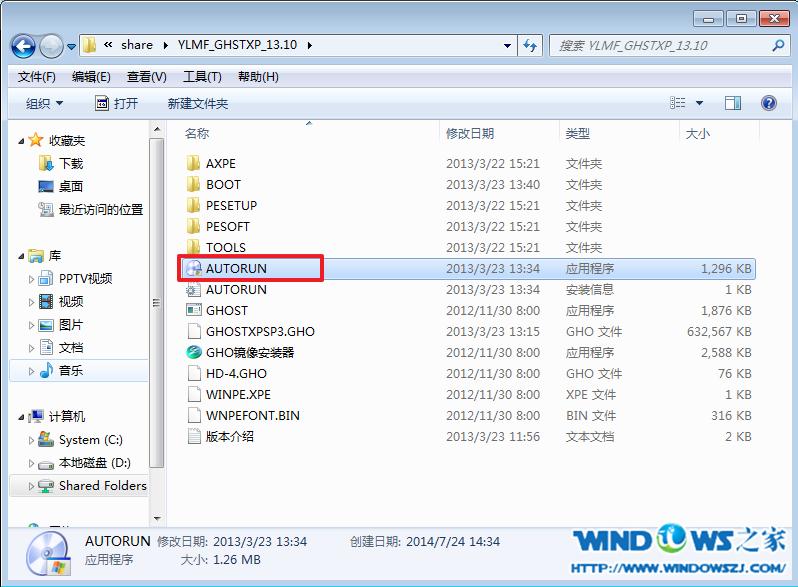Viewport: 798px width, 587px height.
Task: Open the view options dropdown arrow
Action: 699,103
